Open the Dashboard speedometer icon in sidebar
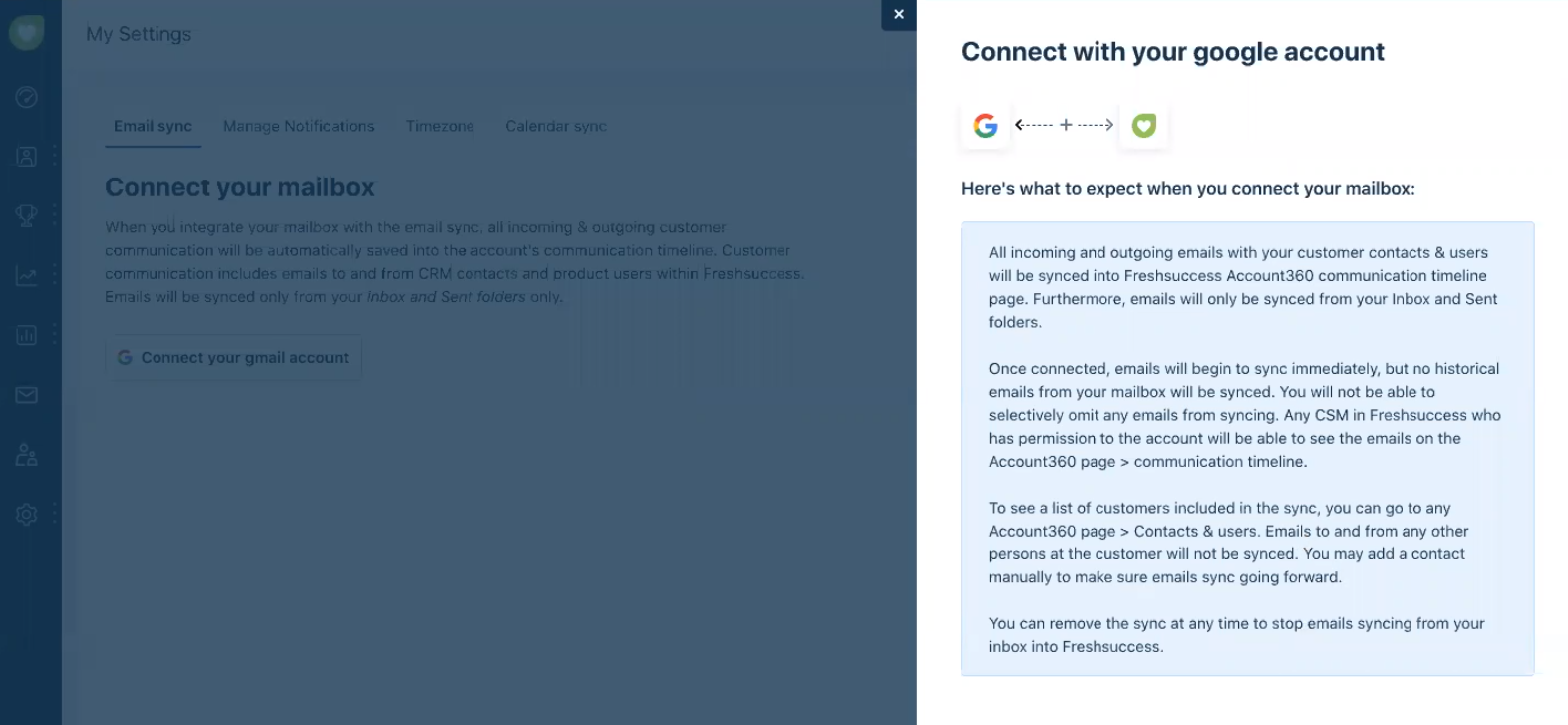 point(26,97)
